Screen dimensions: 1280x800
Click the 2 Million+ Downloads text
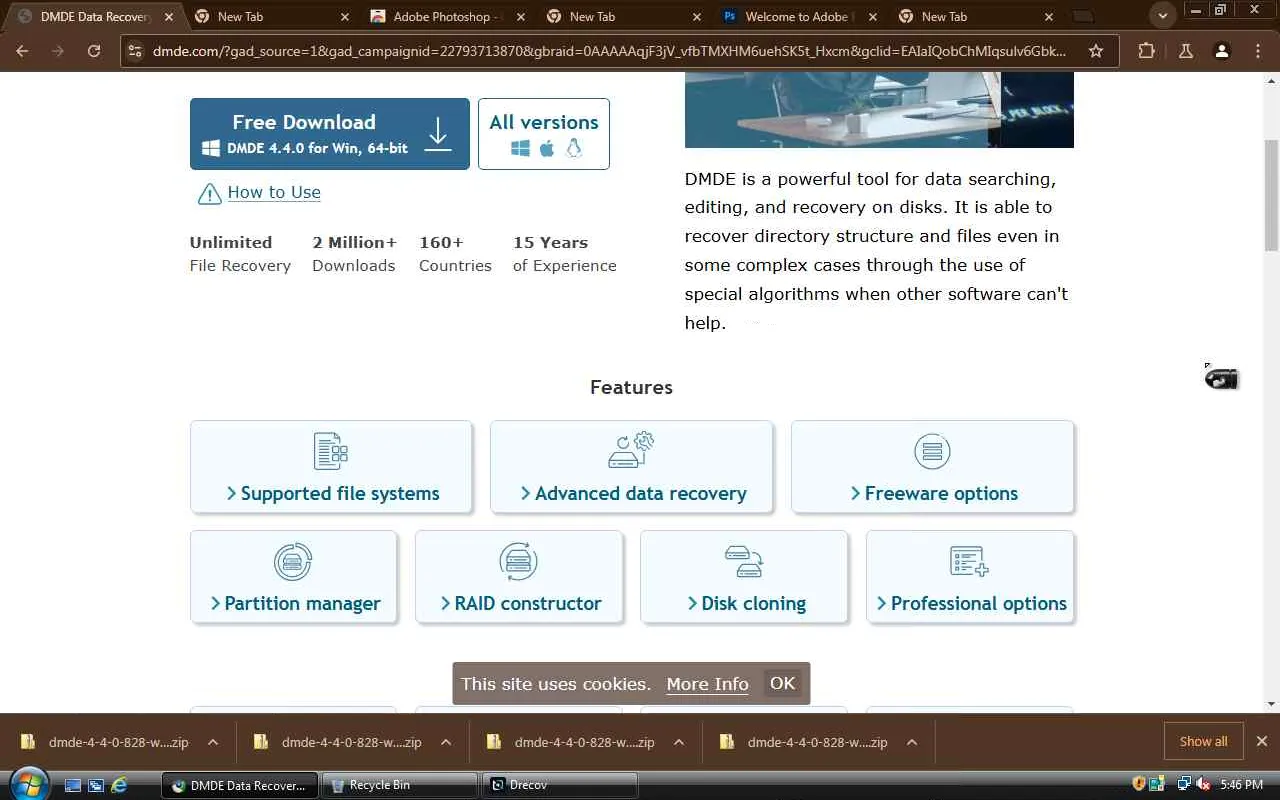click(x=354, y=254)
